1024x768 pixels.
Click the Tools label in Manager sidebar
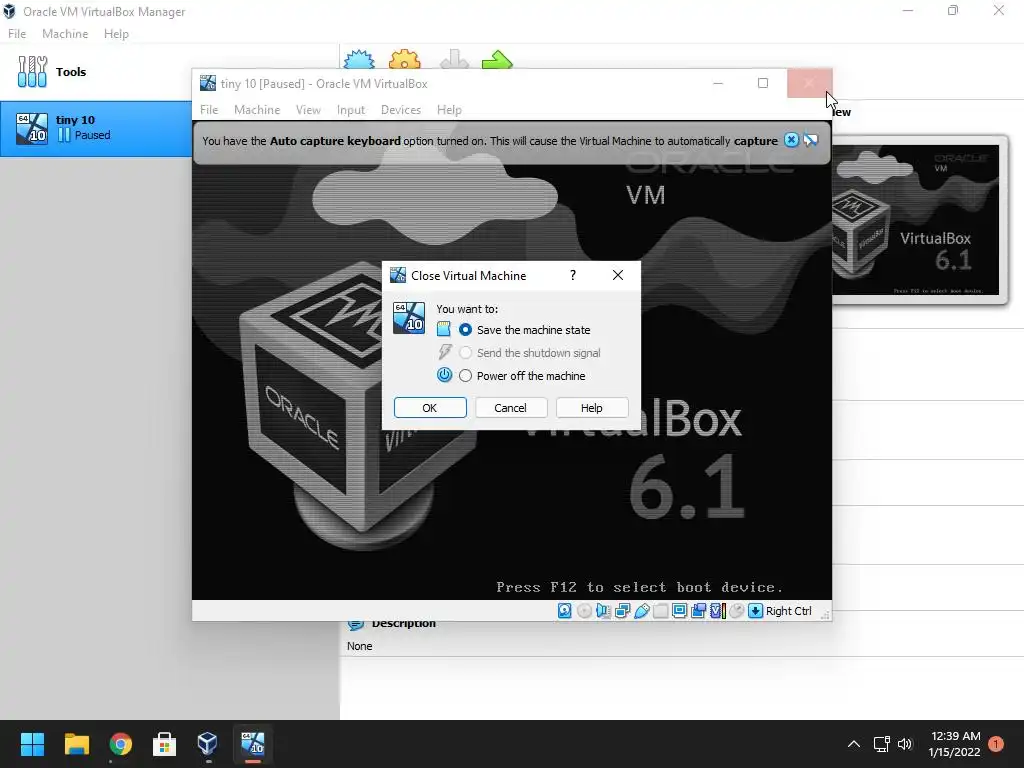[71, 72]
